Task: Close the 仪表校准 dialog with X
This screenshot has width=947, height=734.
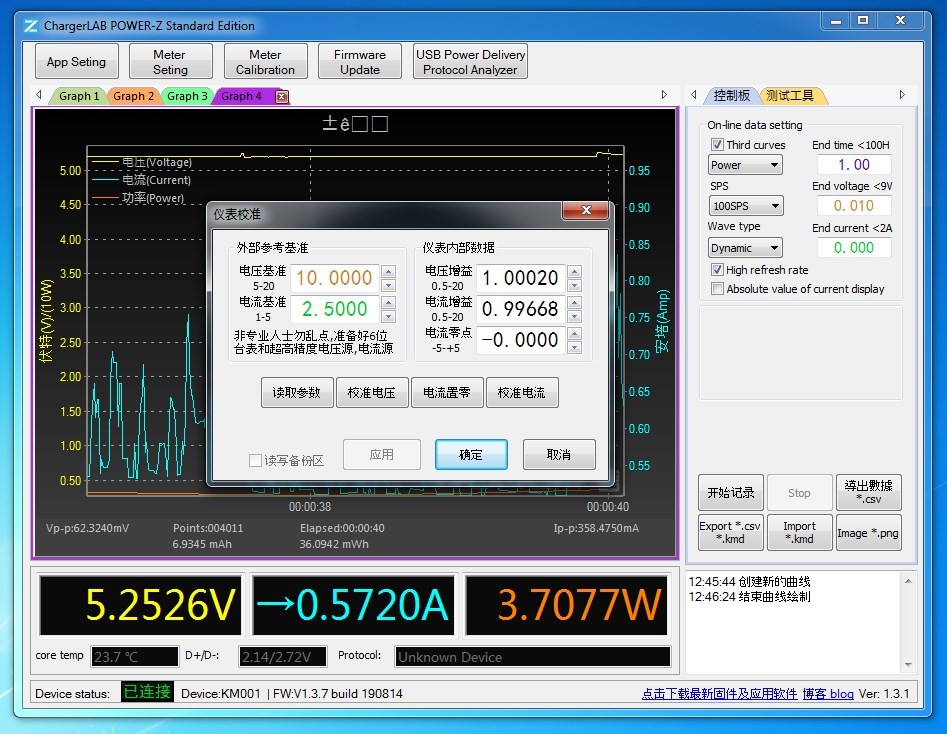Action: click(585, 212)
